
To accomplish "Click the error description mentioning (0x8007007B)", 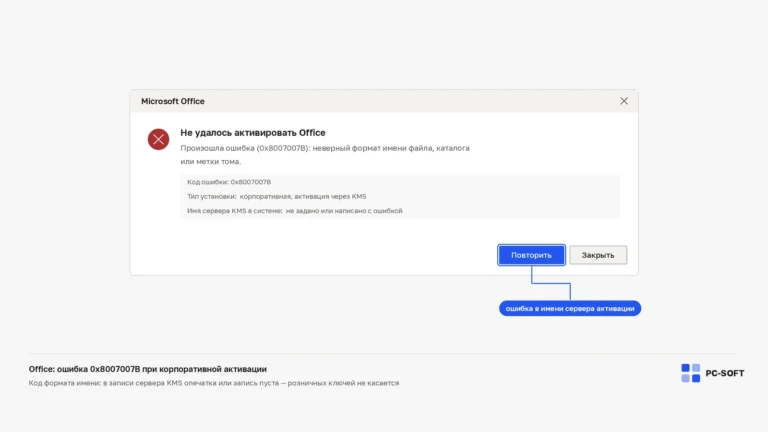I will coord(325,155).
